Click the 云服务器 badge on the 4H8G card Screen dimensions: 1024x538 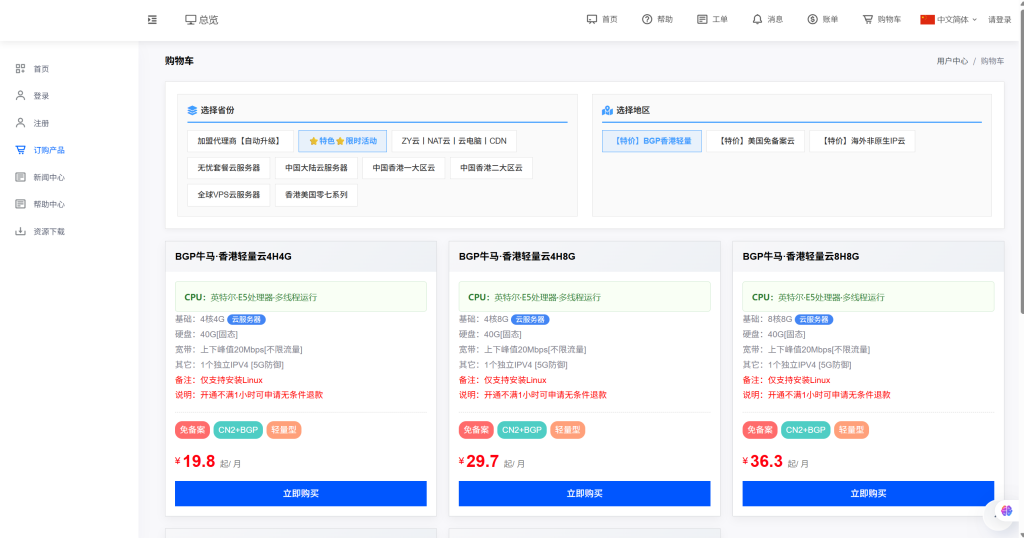(530, 319)
